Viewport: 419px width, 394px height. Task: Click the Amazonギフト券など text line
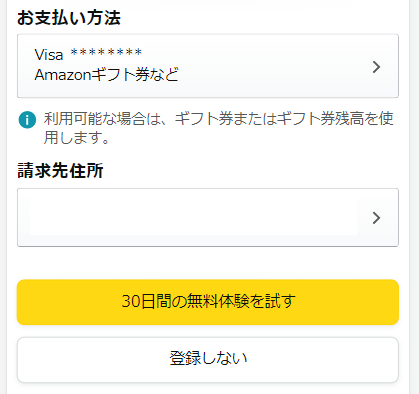click(107, 75)
